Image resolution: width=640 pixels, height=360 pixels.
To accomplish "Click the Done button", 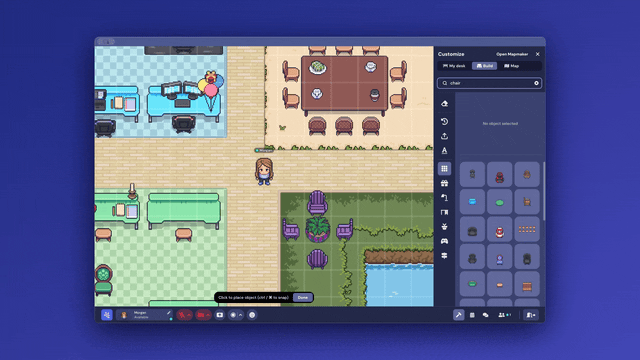I will [303, 298].
